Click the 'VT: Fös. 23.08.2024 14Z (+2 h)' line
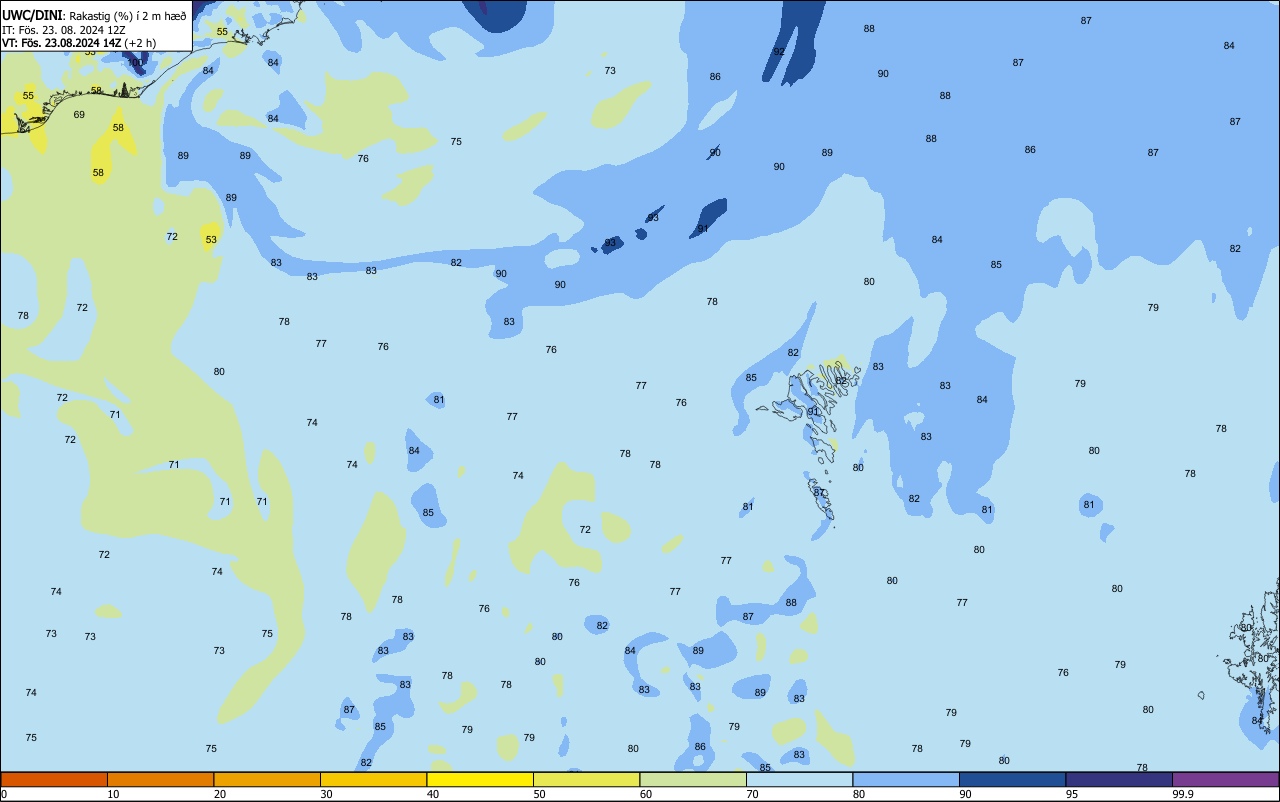The image size is (1280, 802). (x=79, y=43)
